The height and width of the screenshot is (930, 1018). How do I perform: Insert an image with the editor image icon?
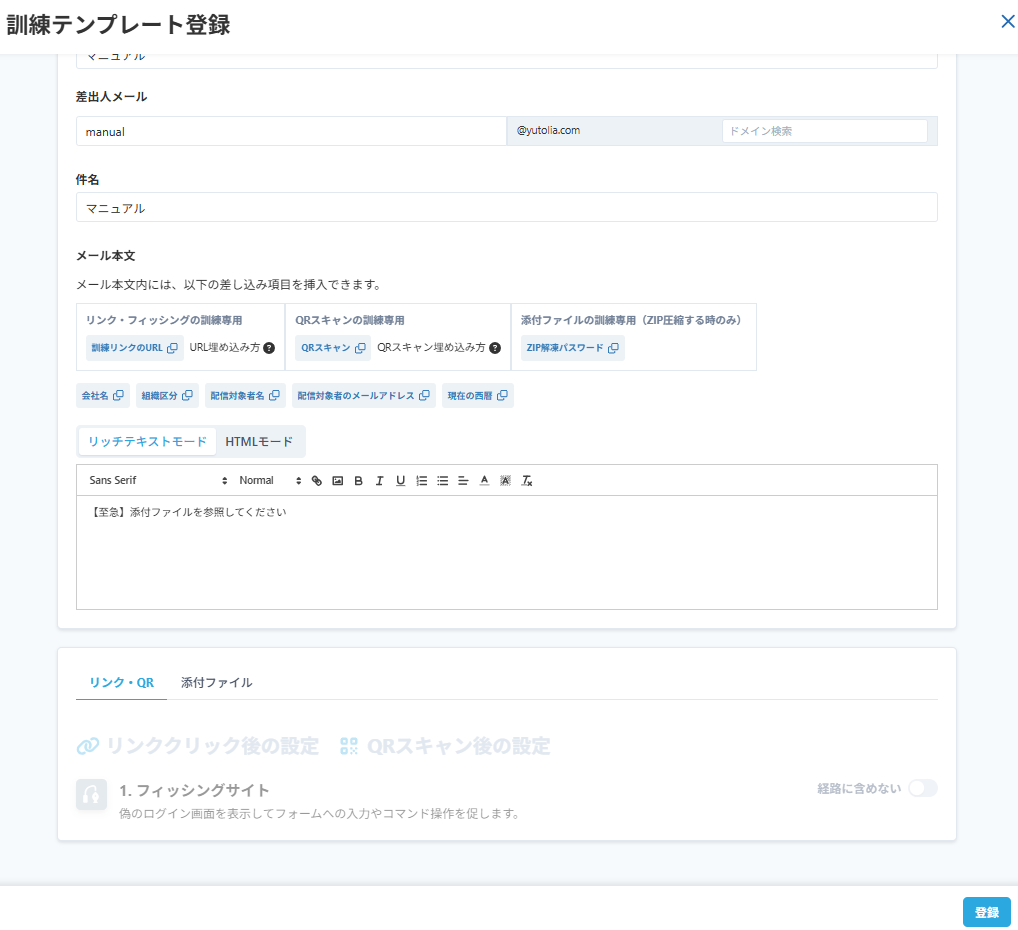(x=338, y=481)
